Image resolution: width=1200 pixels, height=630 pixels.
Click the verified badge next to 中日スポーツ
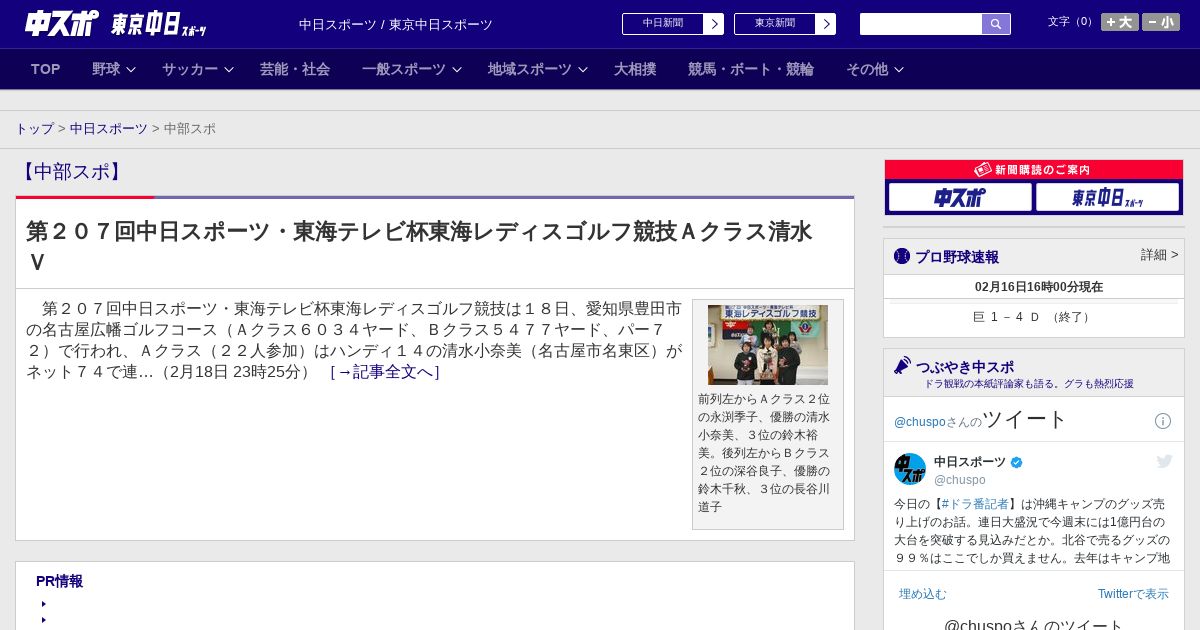(1017, 462)
